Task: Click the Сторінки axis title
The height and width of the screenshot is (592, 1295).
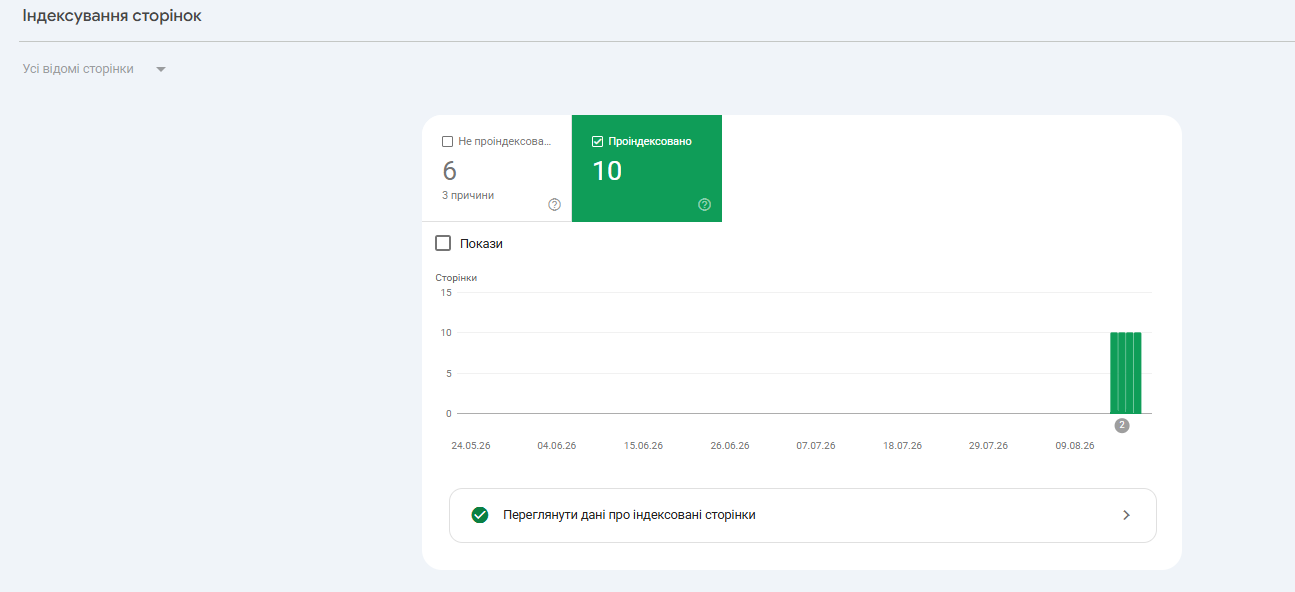Action: pyautogui.click(x=456, y=277)
